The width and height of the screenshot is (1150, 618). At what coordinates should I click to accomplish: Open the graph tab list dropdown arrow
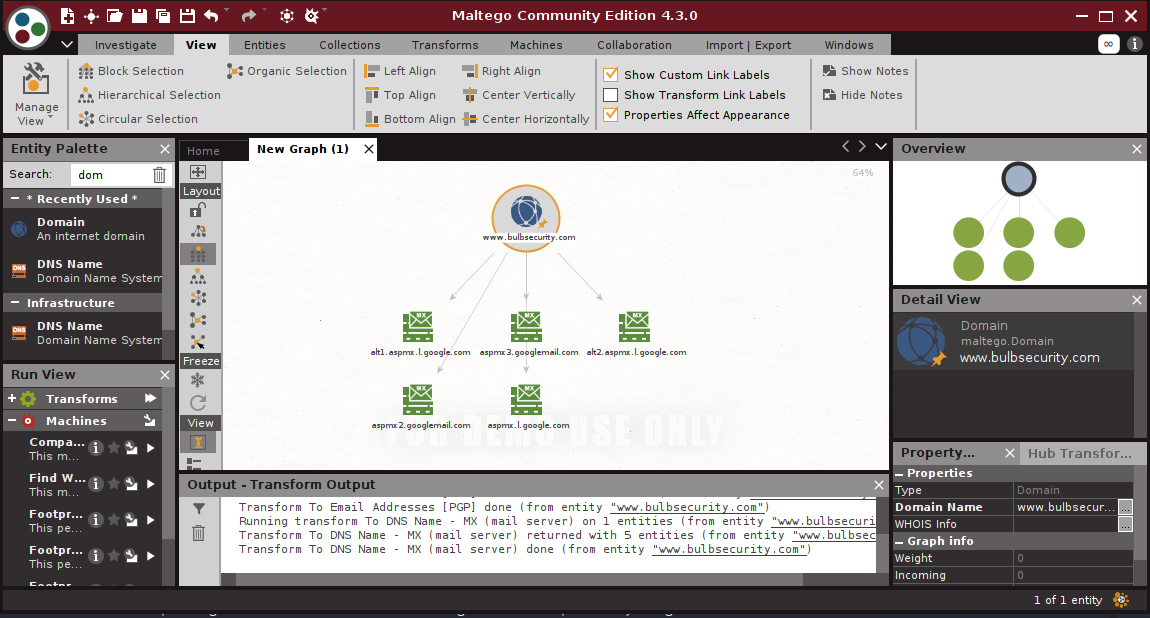click(x=881, y=147)
